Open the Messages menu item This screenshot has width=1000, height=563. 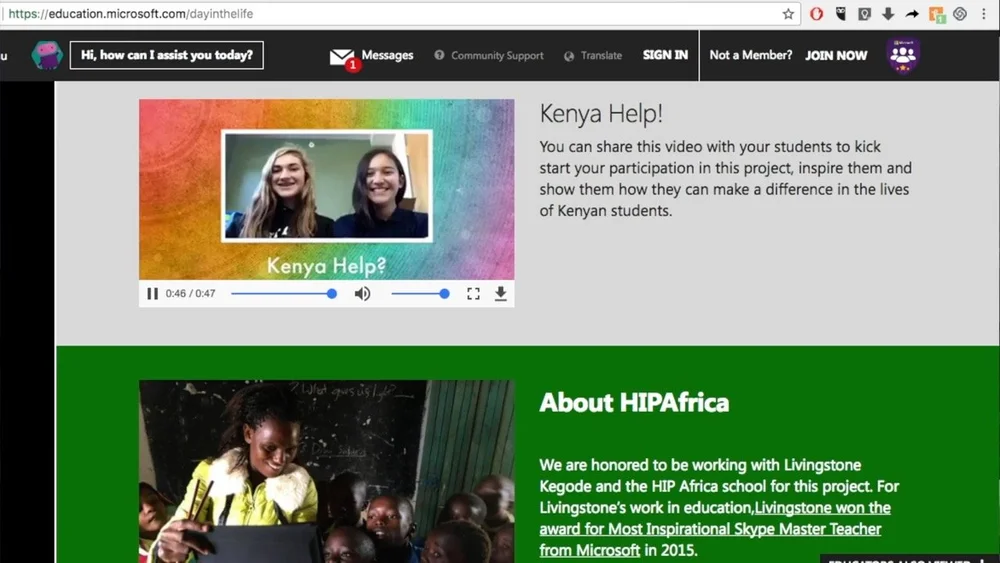(387, 55)
